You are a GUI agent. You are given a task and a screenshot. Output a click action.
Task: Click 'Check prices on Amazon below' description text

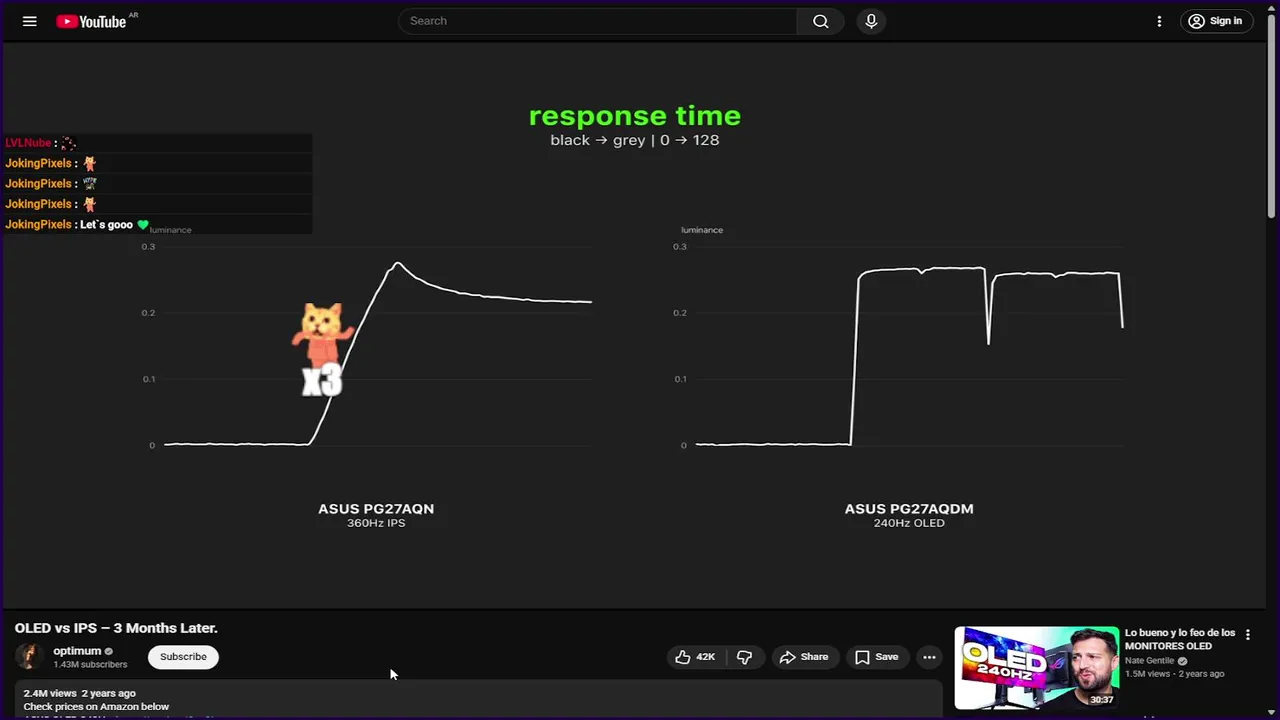pyautogui.click(x=96, y=707)
